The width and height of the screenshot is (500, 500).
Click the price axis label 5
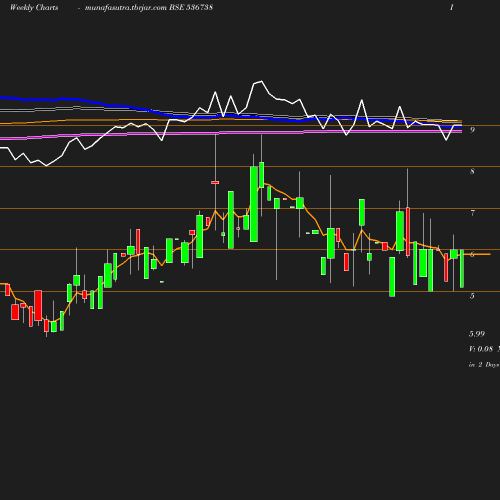[472, 296]
